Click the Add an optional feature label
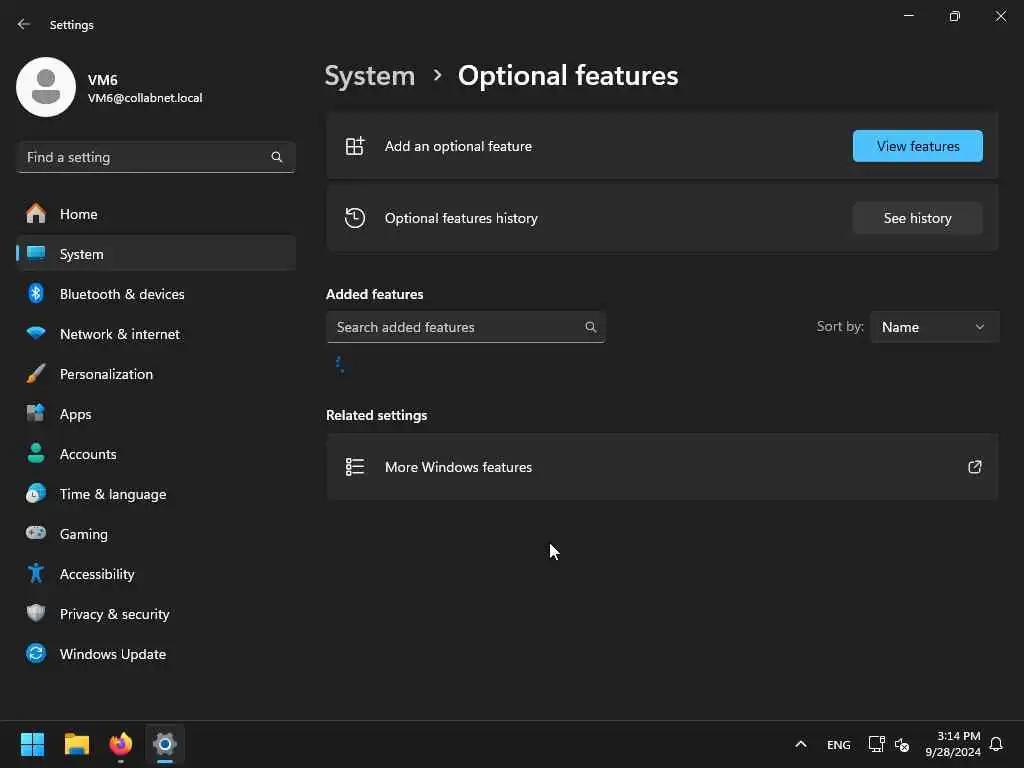This screenshot has height=768, width=1024. coord(458,146)
